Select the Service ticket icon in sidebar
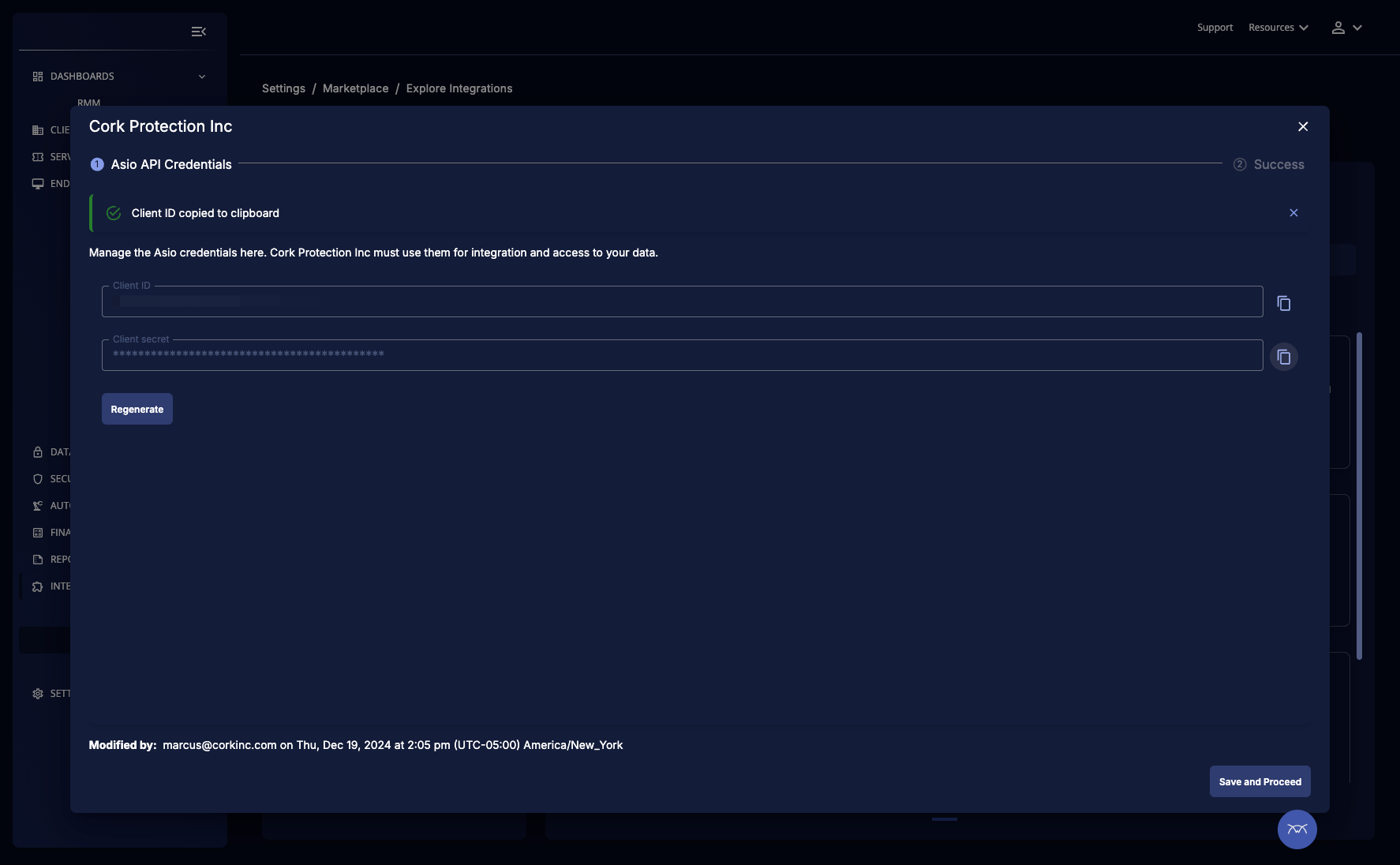Image resolution: width=1400 pixels, height=865 pixels. [38, 157]
